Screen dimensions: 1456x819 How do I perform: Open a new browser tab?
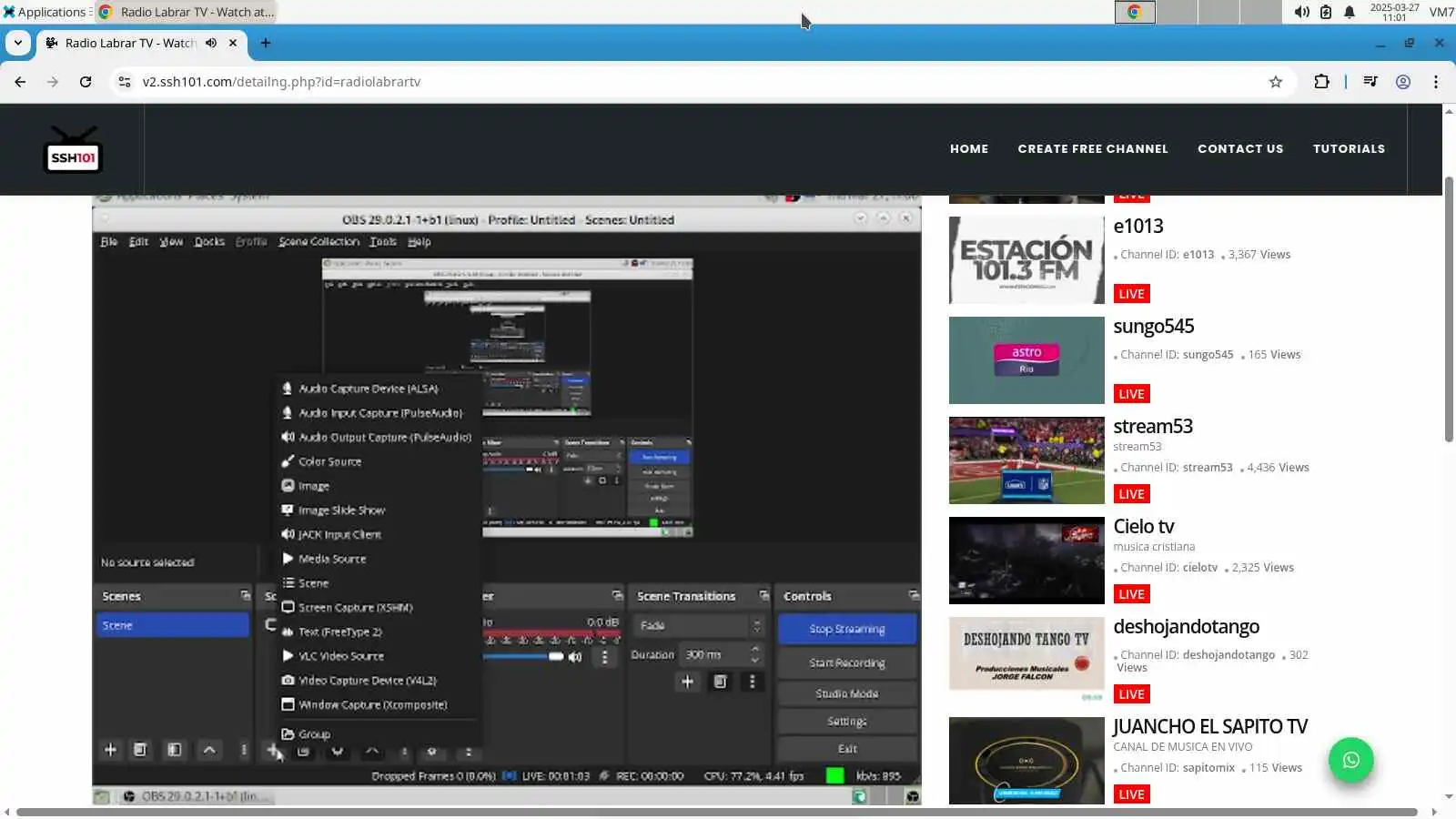pyautogui.click(x=266, y=43)
